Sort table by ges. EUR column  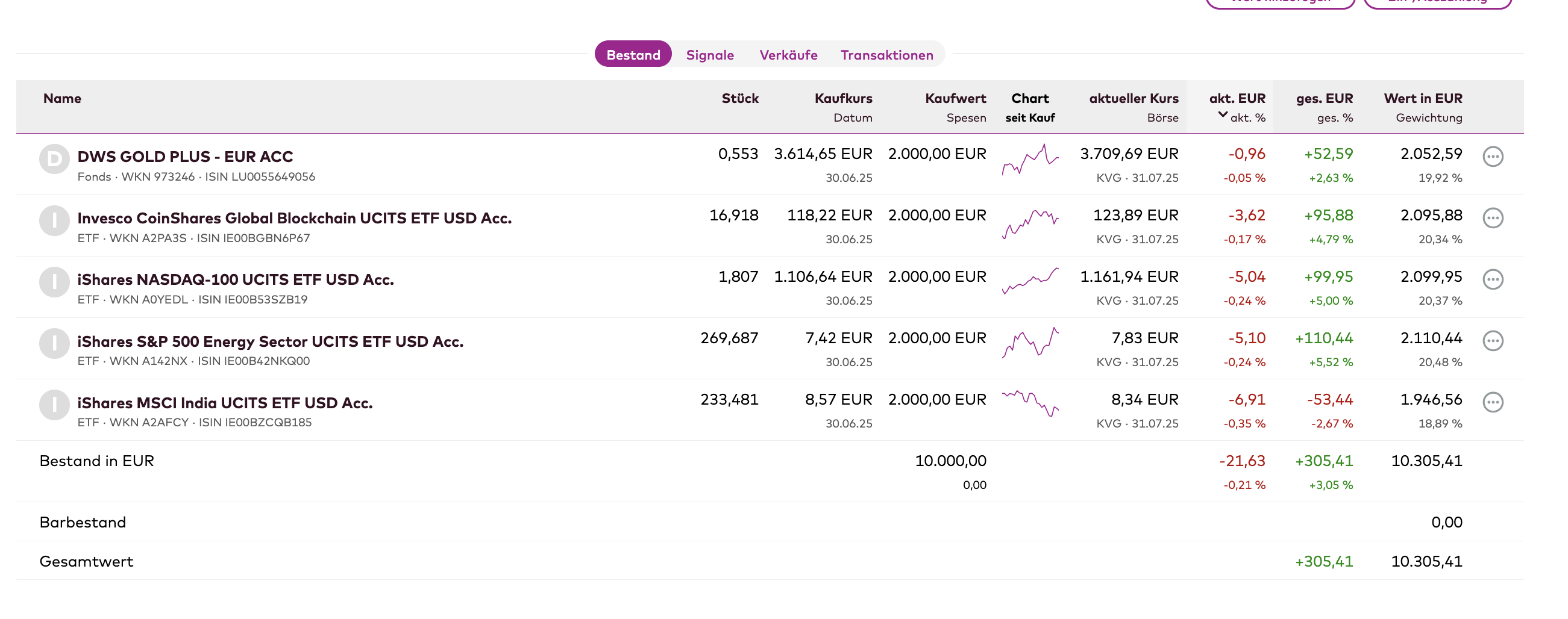[x=1324, y=99]
